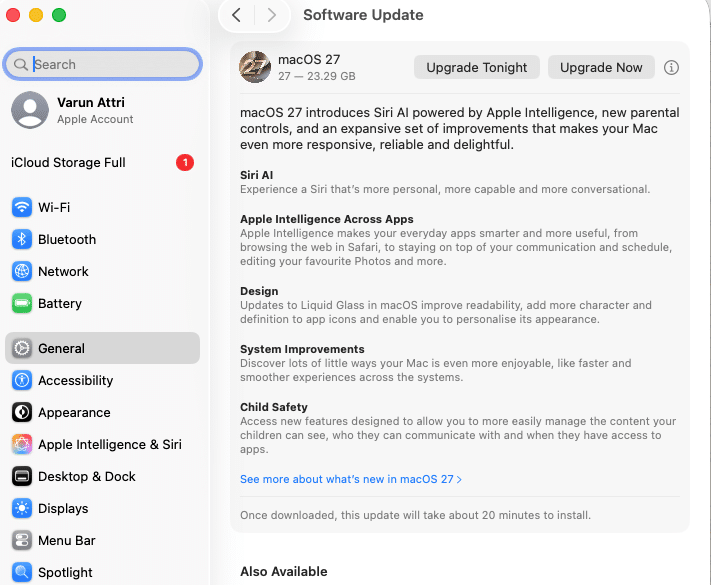Go forward with the right arrow
This screenshot has height=585, width=711.
coord(272,15)
